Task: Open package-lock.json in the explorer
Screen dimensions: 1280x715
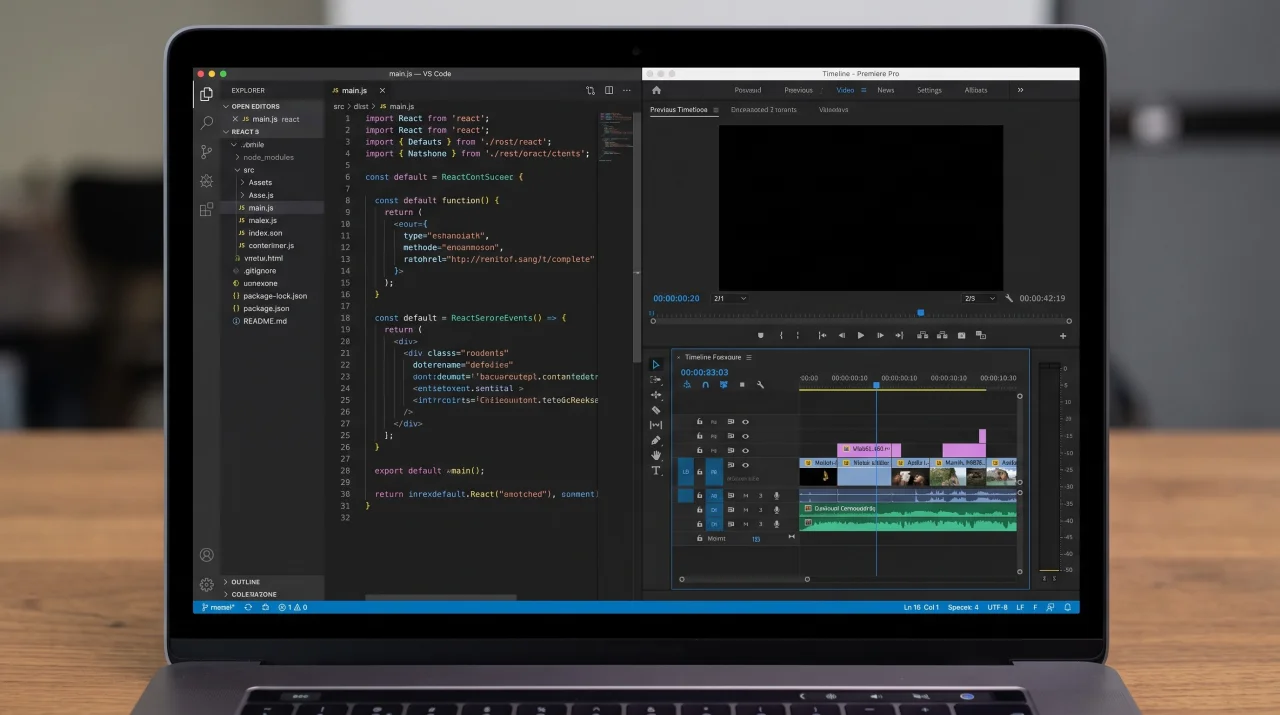Action: tap(275, 296)
